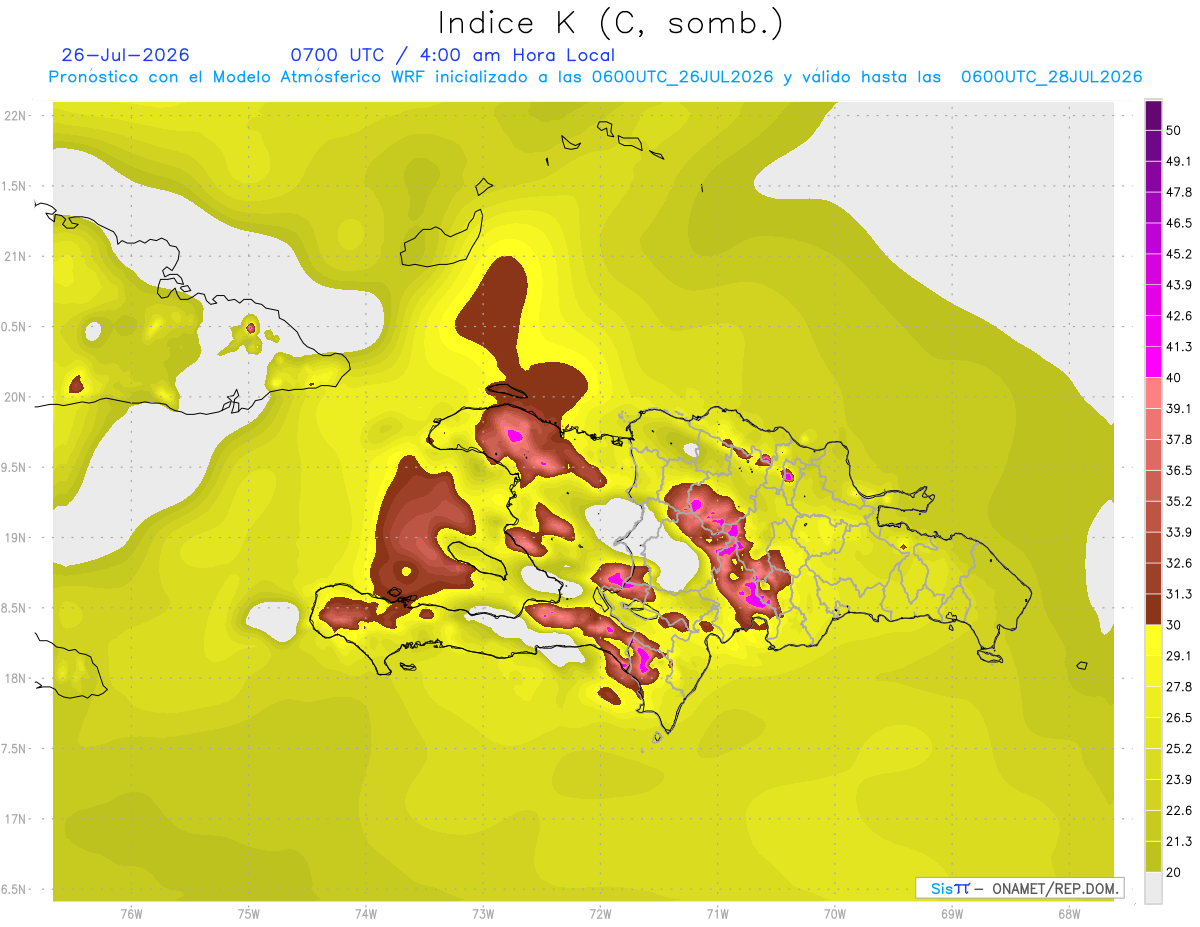
Task: Click the longitude label '76W'
Action: tap(131, 915)
